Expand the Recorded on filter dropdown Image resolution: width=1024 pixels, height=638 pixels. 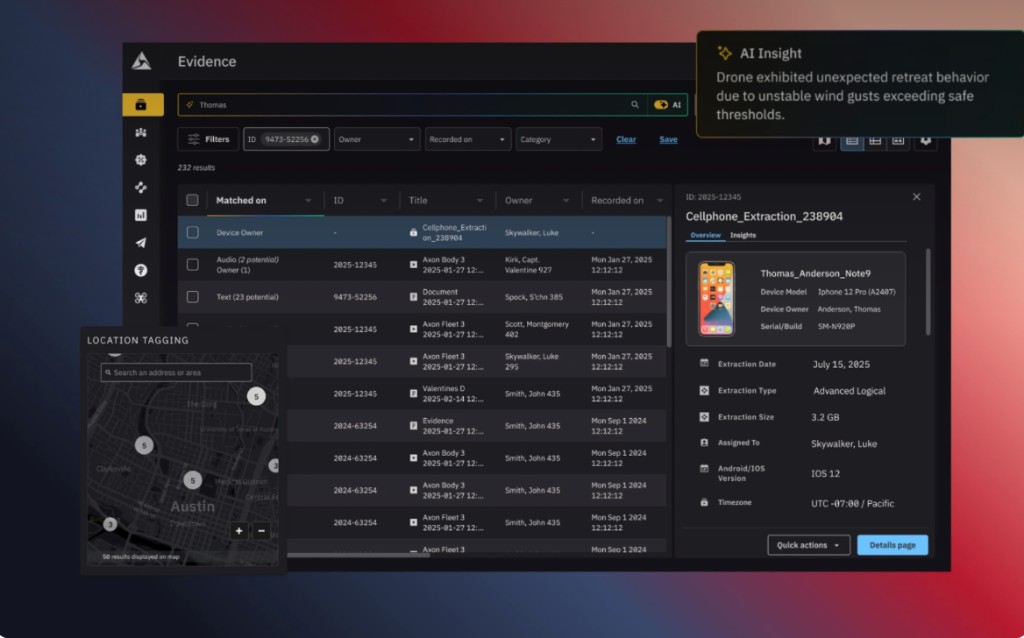[467, 139]
